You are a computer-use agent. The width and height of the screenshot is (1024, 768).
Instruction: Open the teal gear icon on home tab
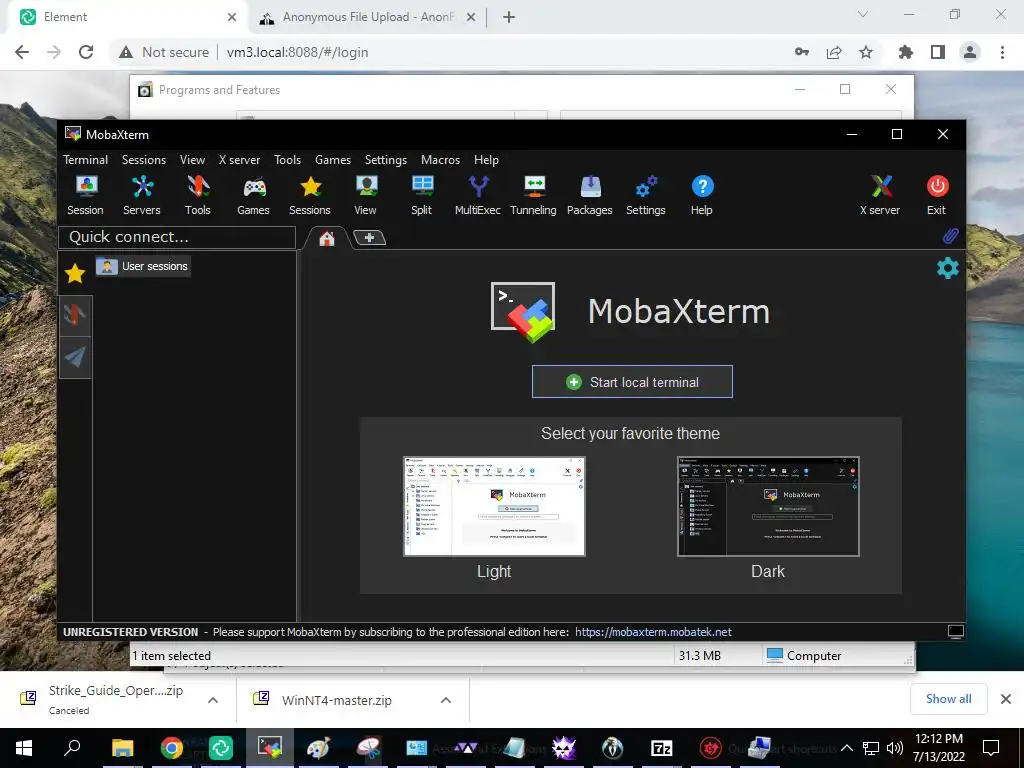[x=948, y=268]
